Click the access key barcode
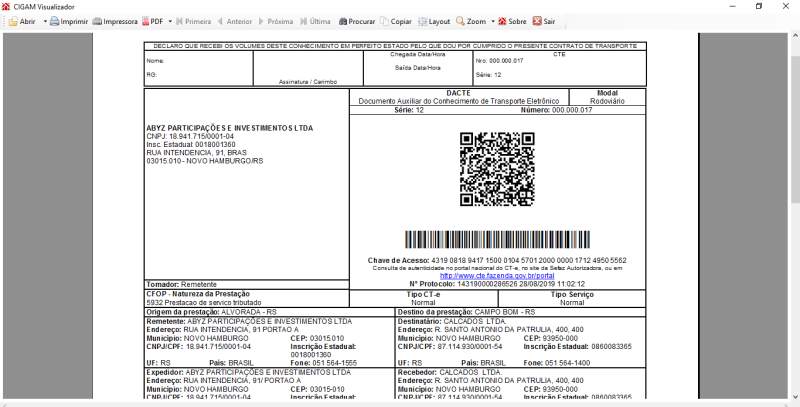Screen dimensions: 800x407 (x=497, y=239)
